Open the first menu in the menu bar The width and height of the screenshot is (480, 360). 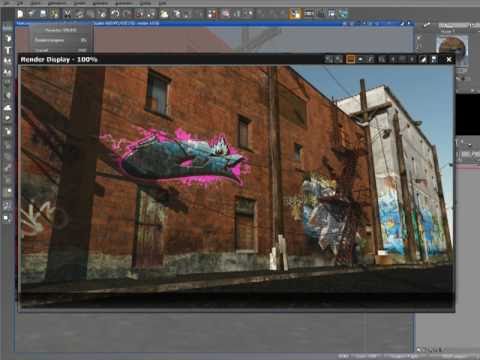pyautogui.click(x=7, y=3)
